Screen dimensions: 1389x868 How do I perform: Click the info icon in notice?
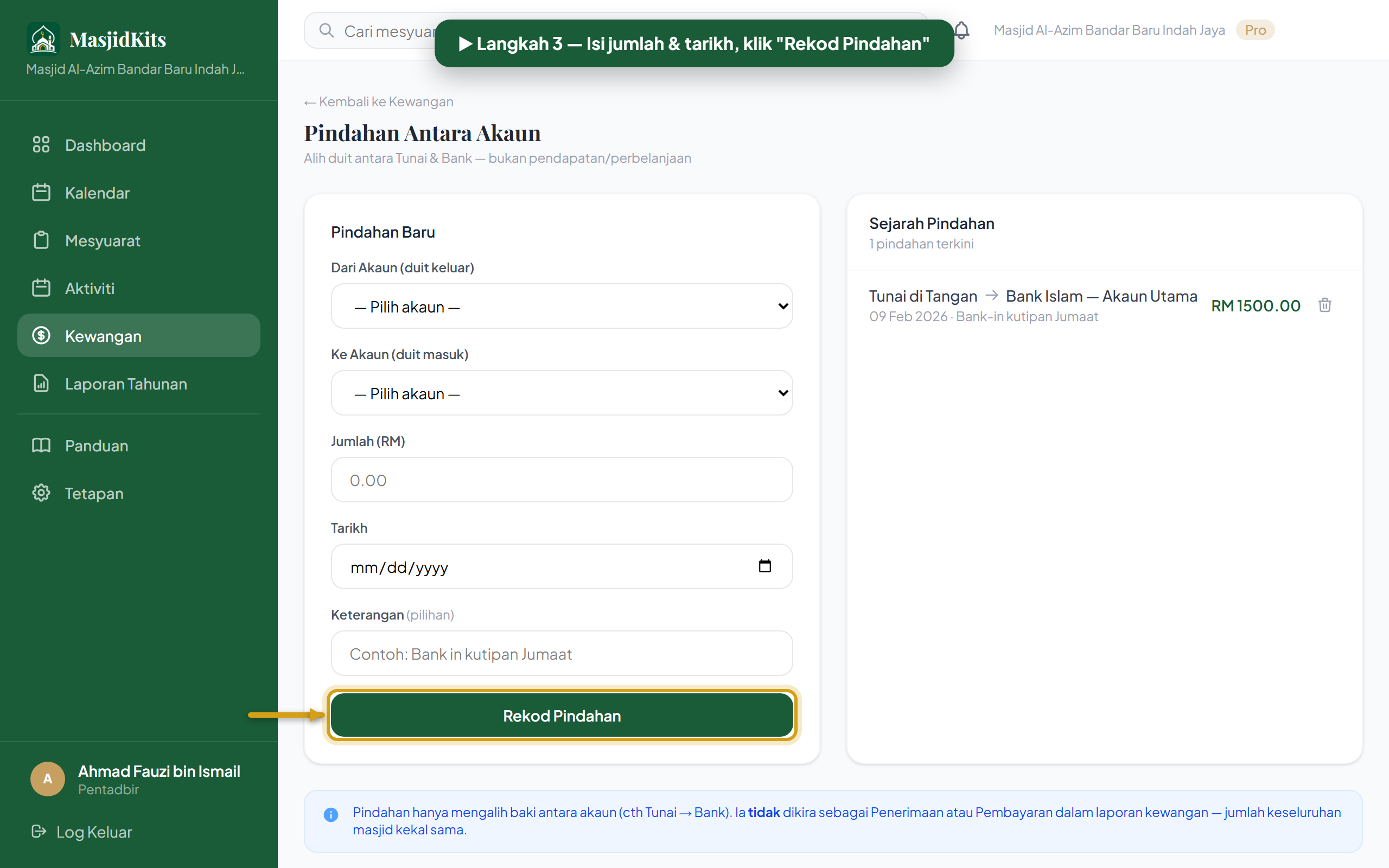(331, 814)
